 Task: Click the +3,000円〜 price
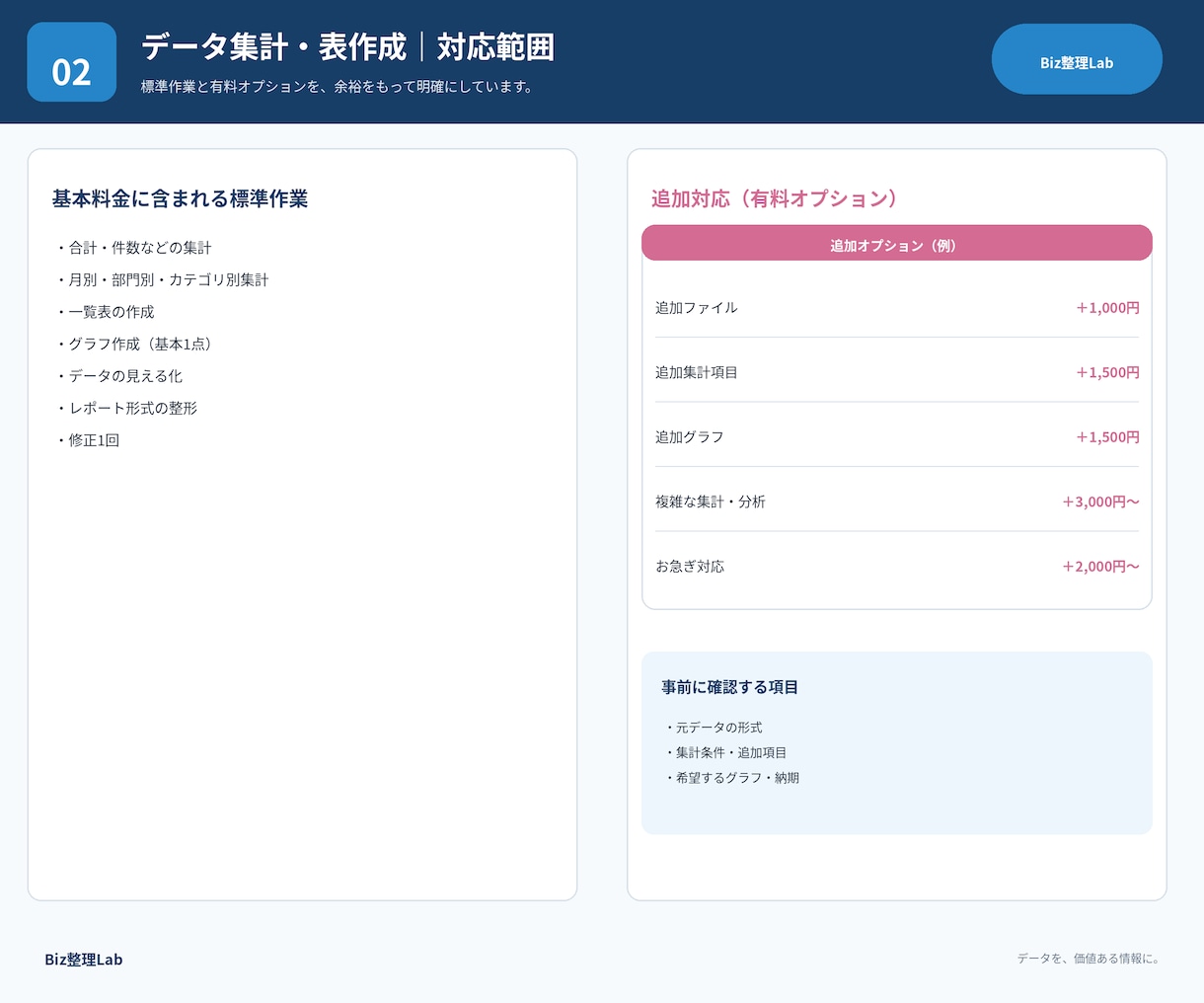tap(1100, 501)
